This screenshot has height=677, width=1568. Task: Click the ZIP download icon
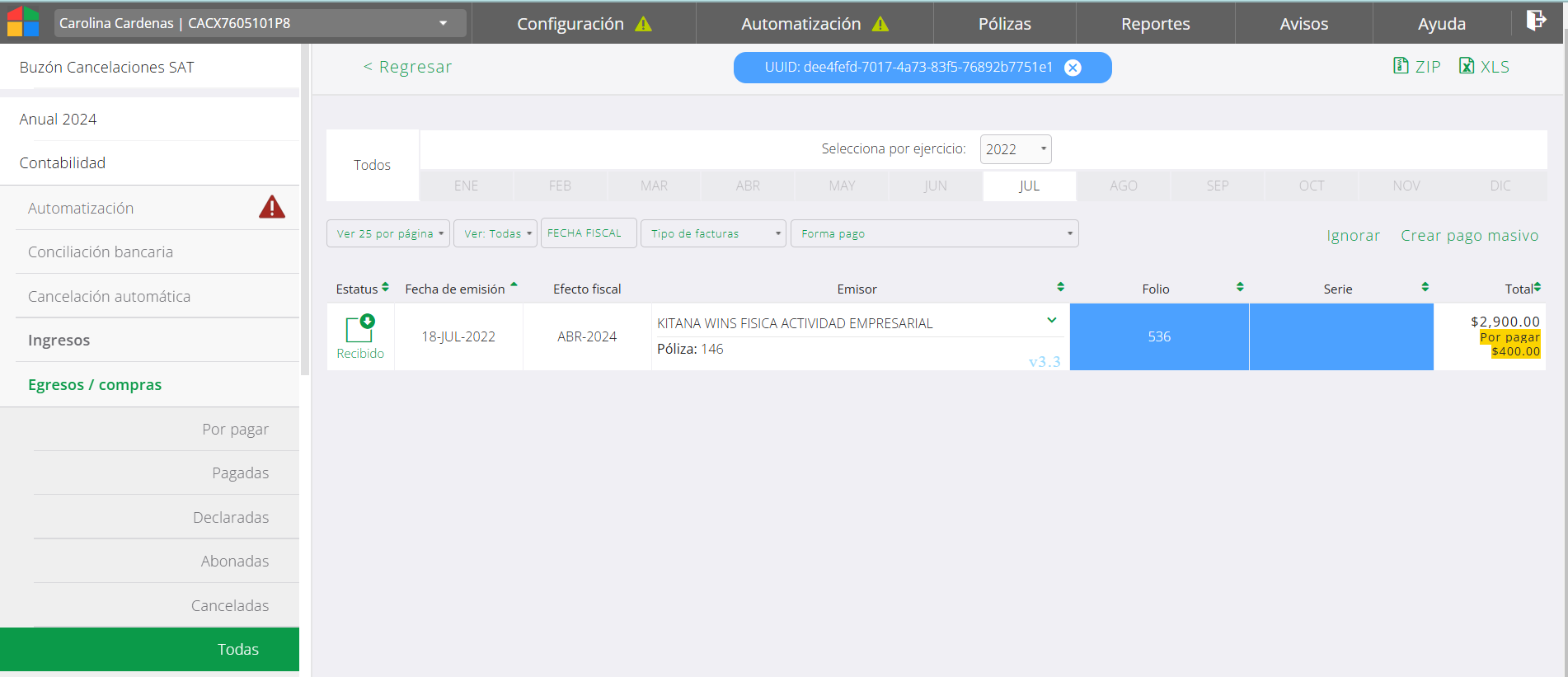tap(1401, 66)
